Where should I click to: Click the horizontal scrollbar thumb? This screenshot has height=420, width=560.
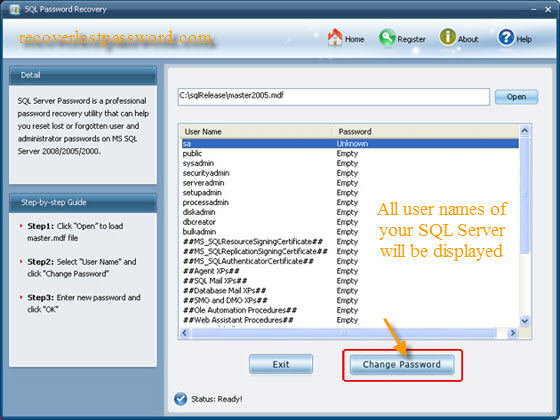(x=344, y=333)
